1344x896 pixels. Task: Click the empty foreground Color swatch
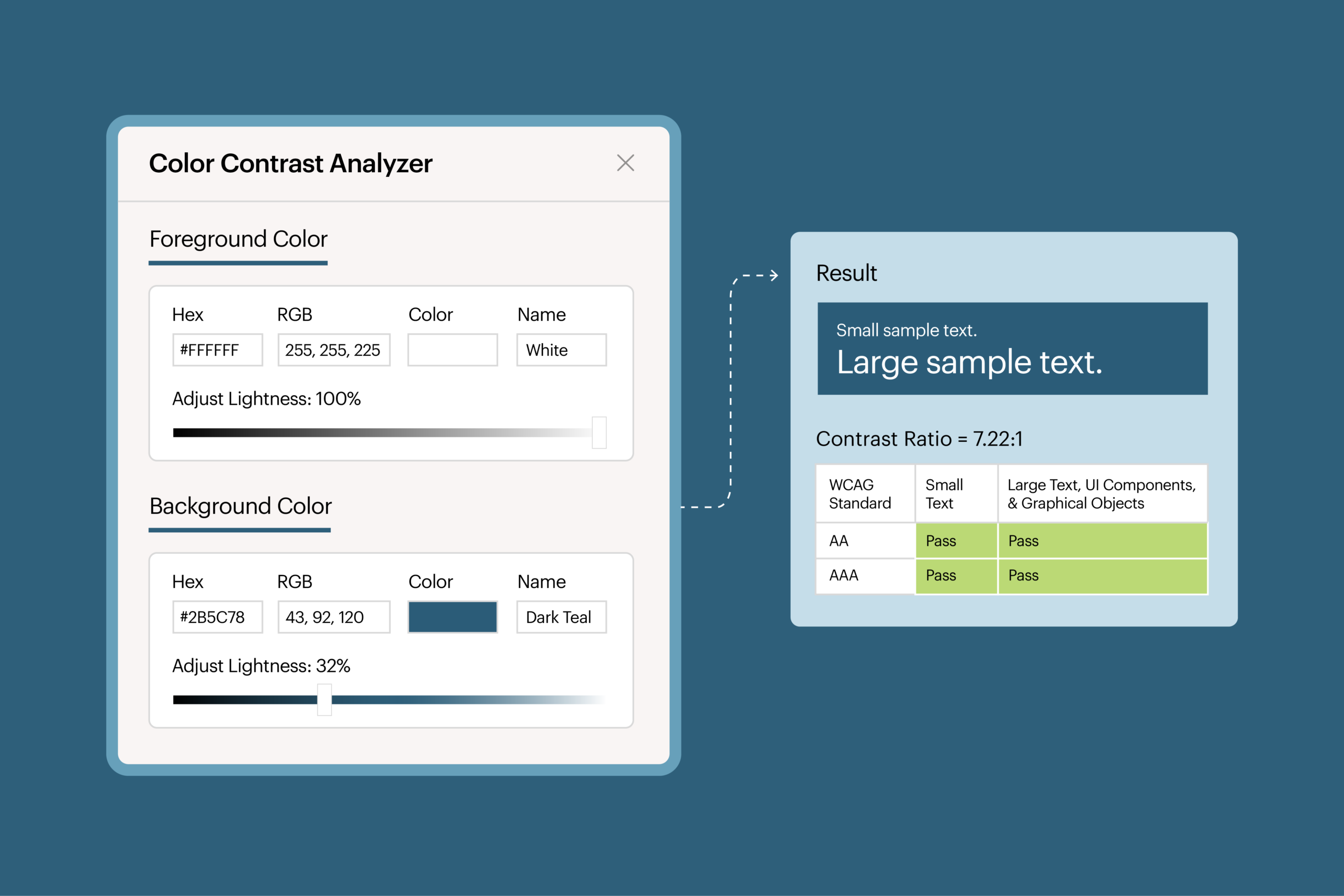tap(452, 350)
